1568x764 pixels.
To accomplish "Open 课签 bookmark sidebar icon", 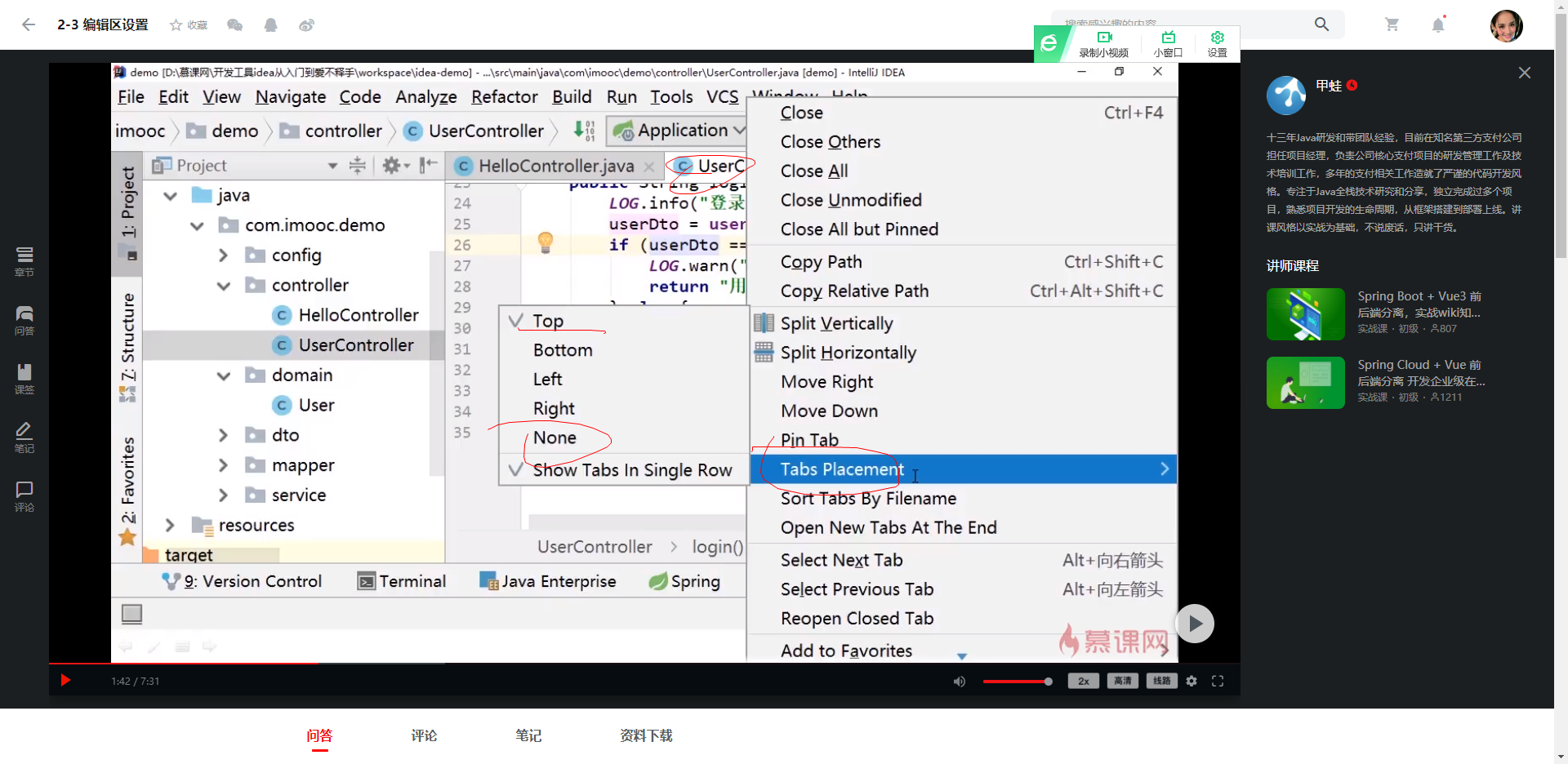I will pyautogui.click(x=24, y=380).
